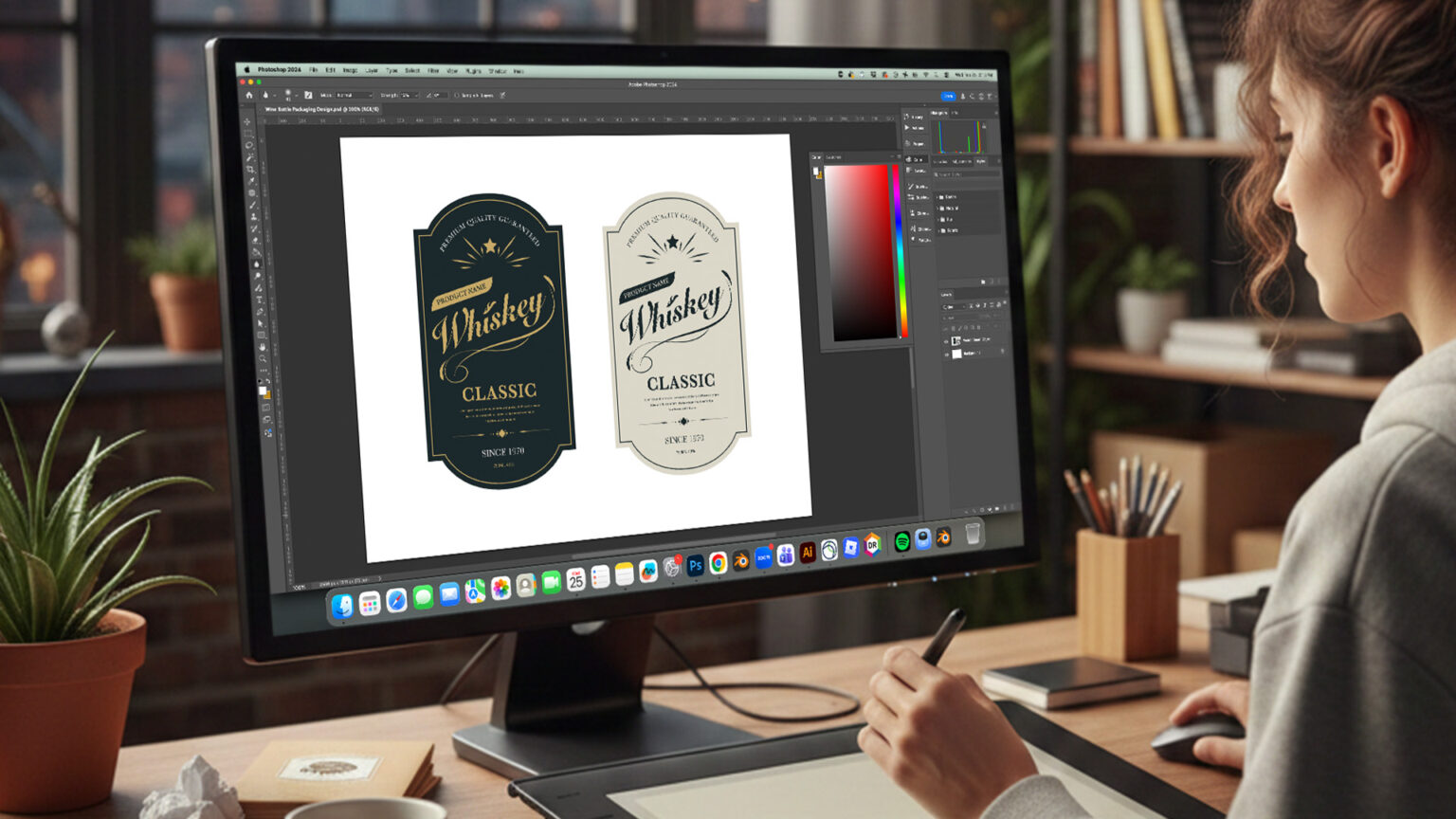1456x819 pixels.
Task: Expand the first folder in Styles panel
Action: 939,196
